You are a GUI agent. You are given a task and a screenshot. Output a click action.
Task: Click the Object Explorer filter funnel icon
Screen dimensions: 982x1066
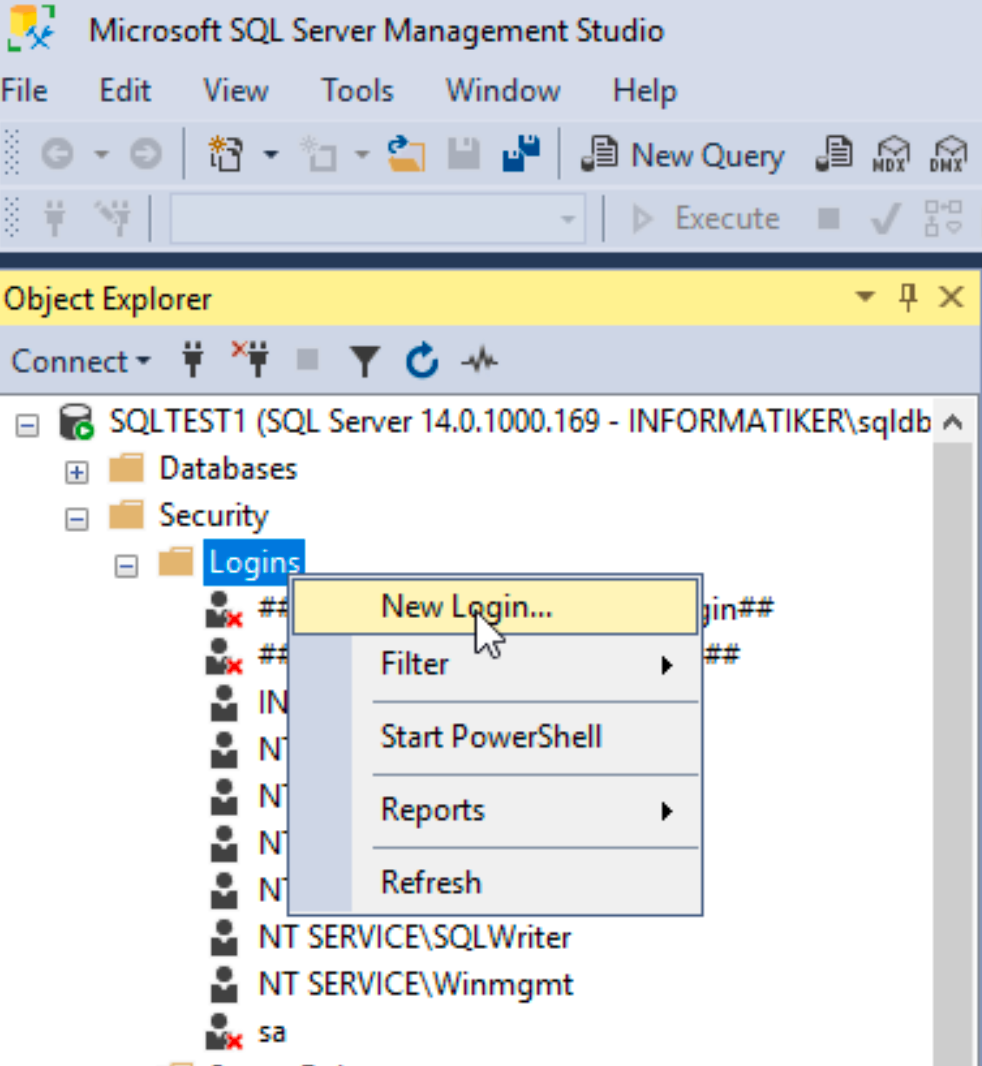365,361
